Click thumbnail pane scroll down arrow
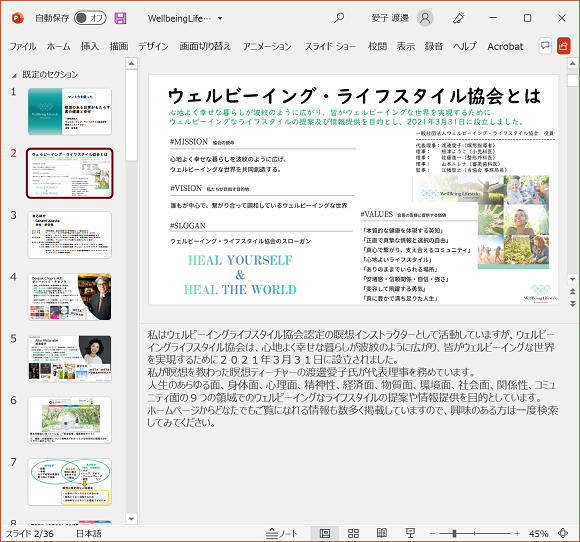580x542 pixels. 131,519
